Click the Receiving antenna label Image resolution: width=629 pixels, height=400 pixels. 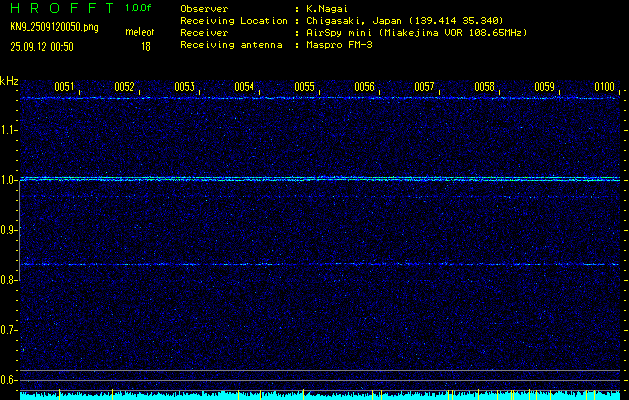tap(231, 45)
